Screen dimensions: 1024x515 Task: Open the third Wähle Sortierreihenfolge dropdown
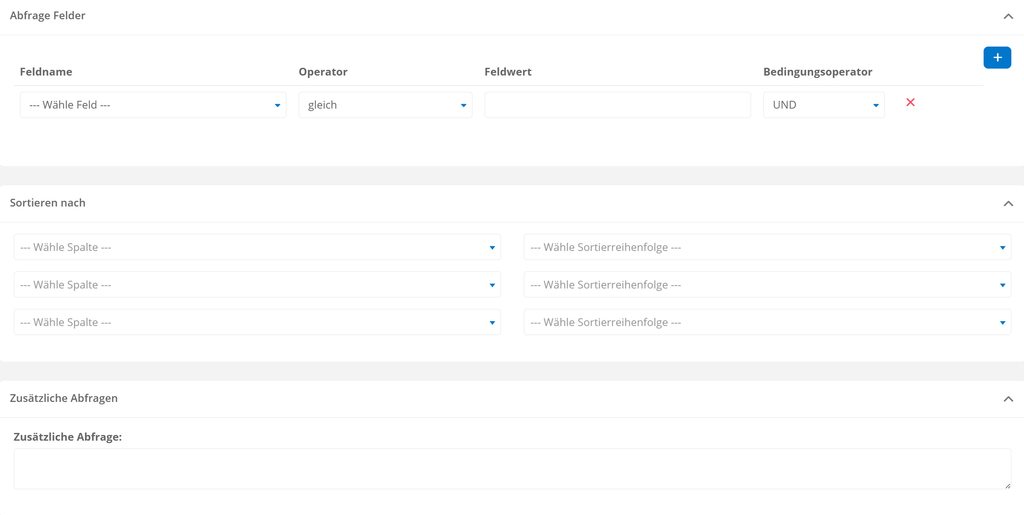coord(767,322)
